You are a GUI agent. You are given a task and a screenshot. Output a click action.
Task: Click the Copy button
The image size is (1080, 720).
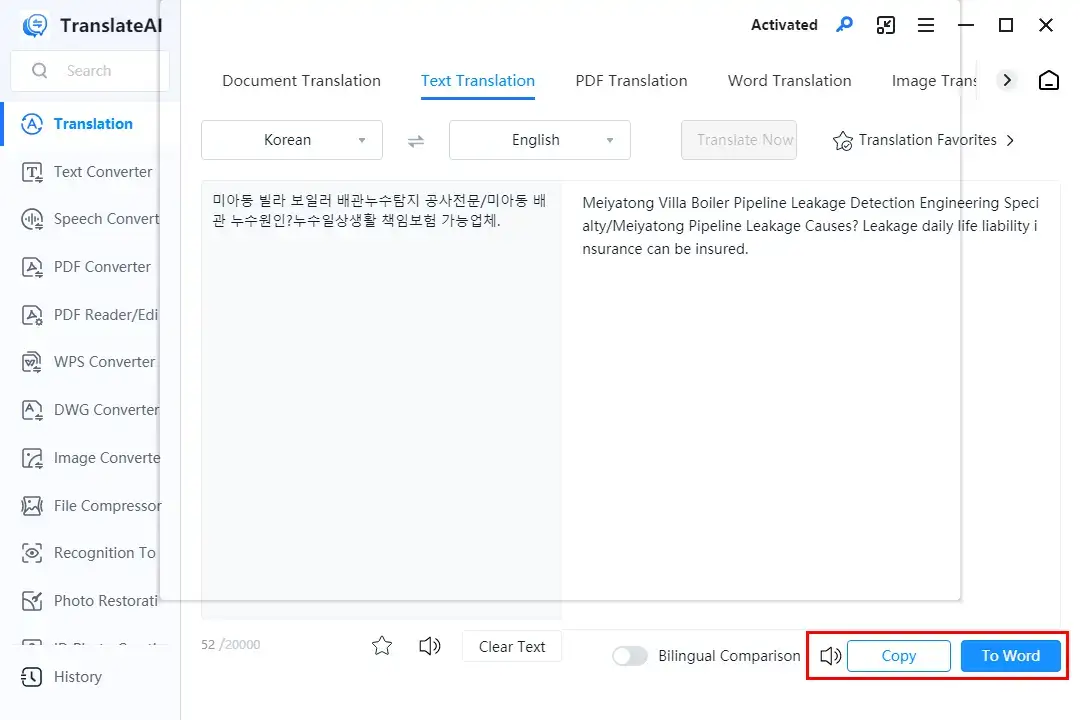pos(898,656)
